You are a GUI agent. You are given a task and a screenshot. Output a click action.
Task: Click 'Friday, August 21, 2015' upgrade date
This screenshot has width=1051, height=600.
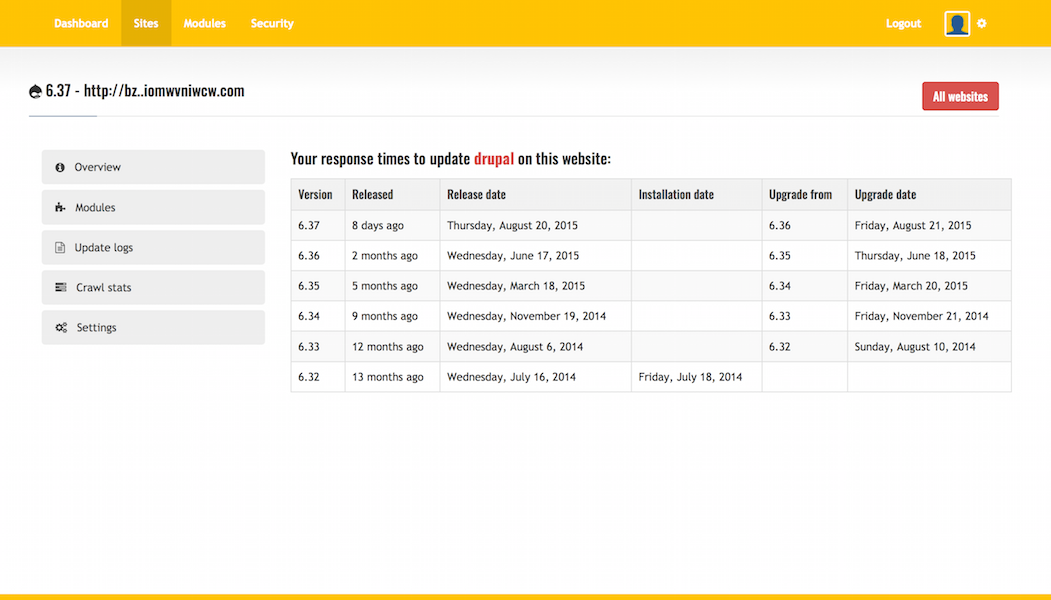[913, 225]
